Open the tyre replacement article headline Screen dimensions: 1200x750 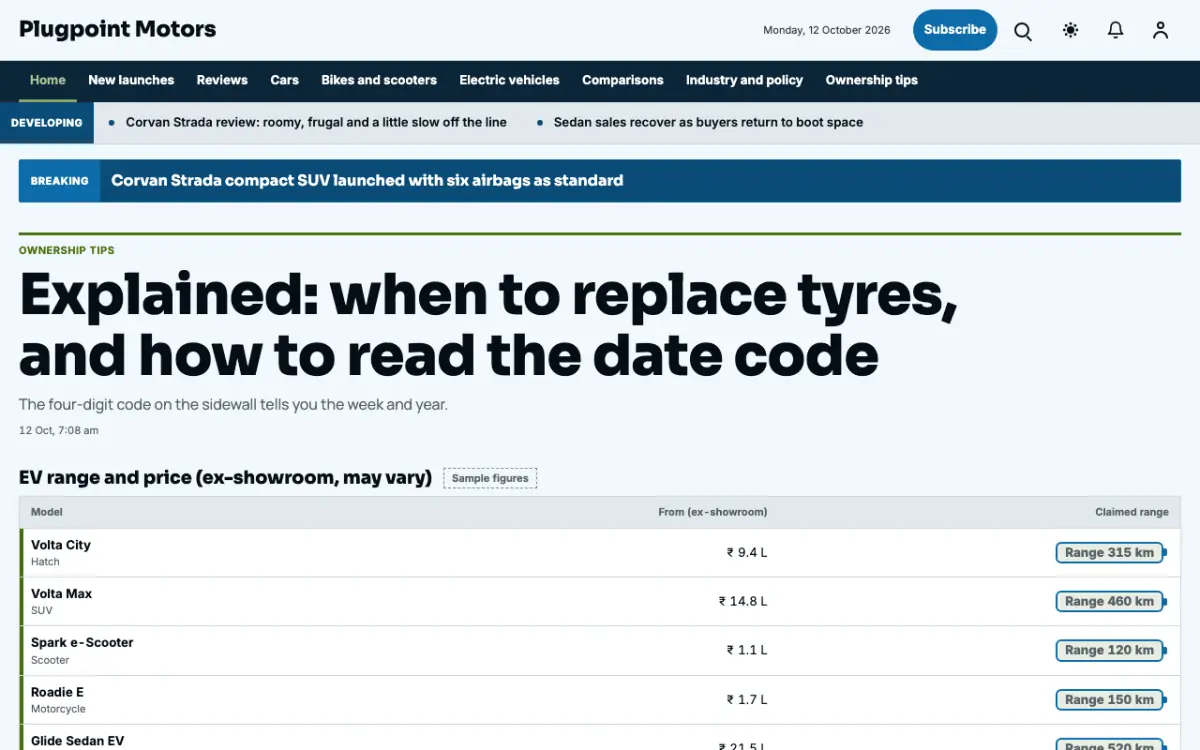tap(488, 324)
